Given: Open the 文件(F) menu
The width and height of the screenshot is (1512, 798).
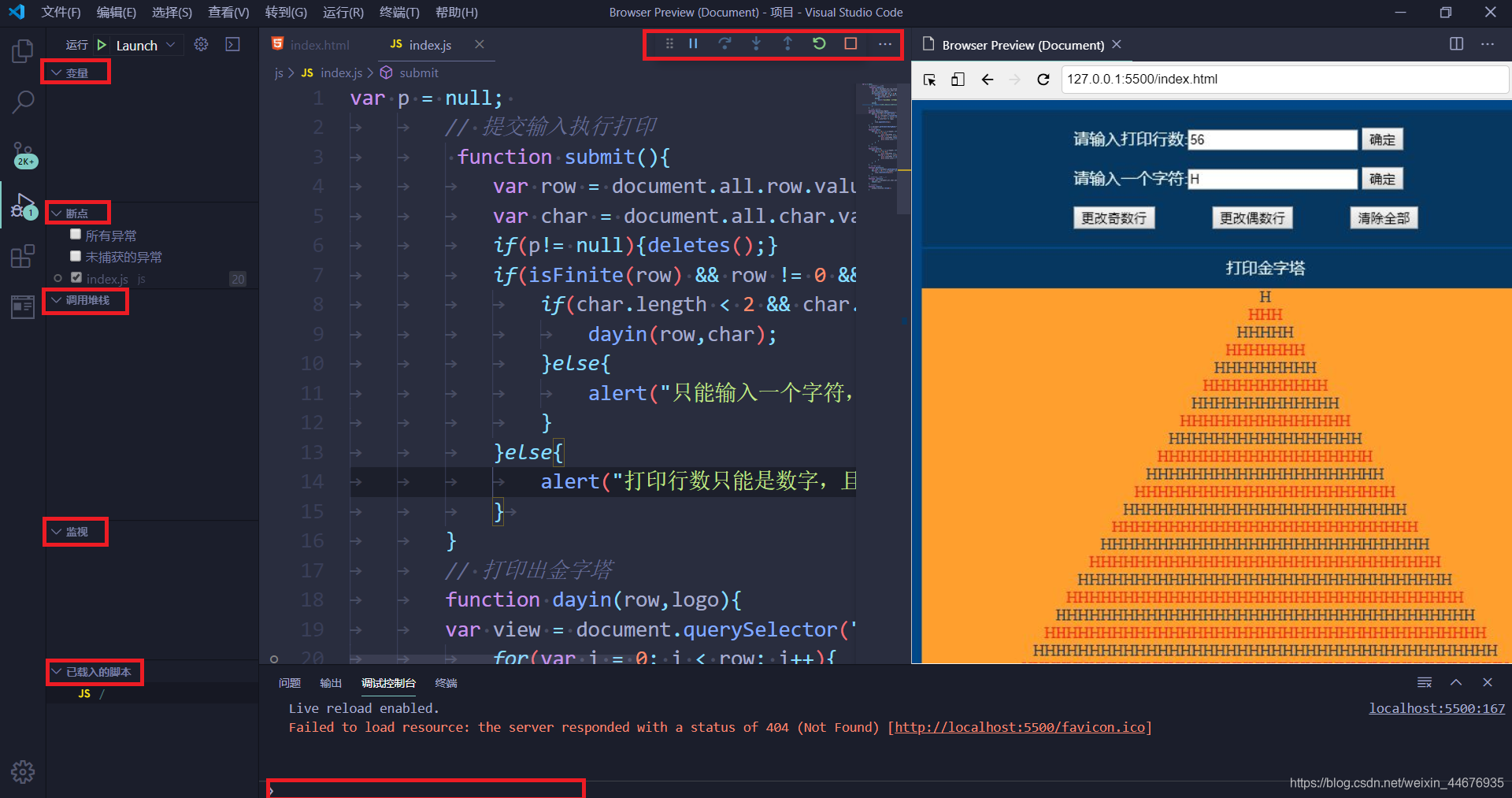Looking at the screenshot, I should tap(61, 13).
